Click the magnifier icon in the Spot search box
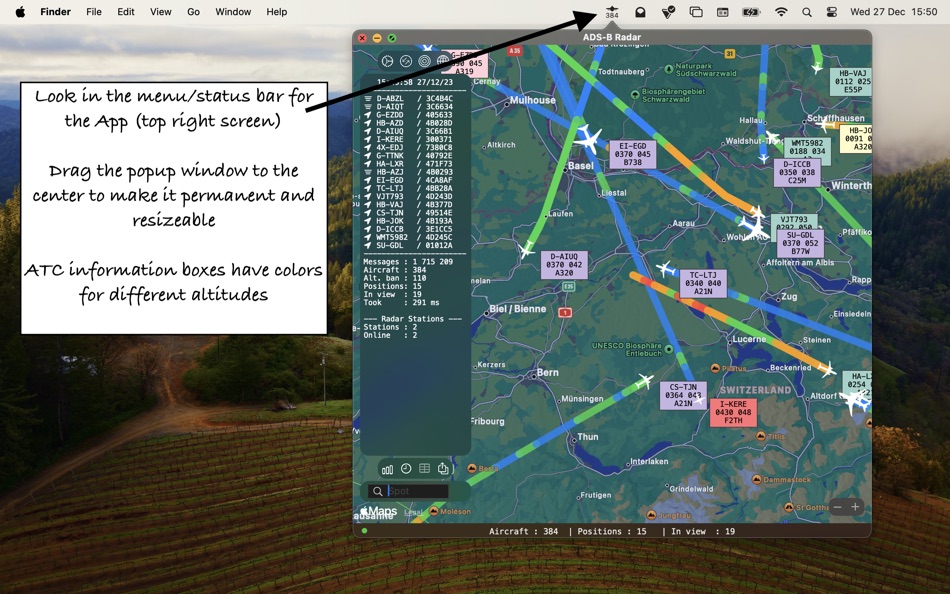 point(377,491)
